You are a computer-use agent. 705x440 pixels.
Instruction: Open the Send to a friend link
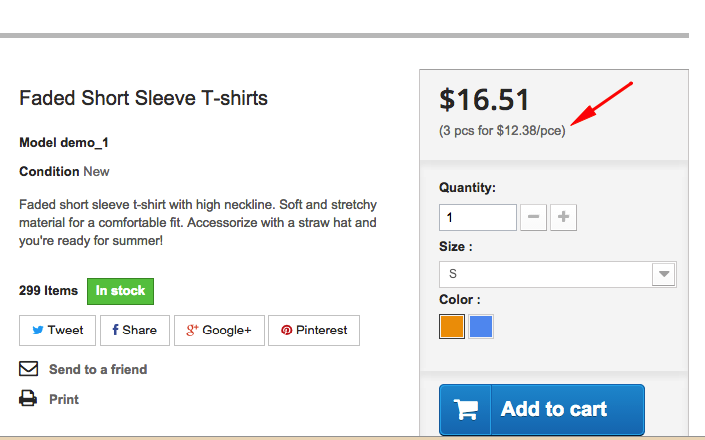pyautogui.click(x=98, y=370)
